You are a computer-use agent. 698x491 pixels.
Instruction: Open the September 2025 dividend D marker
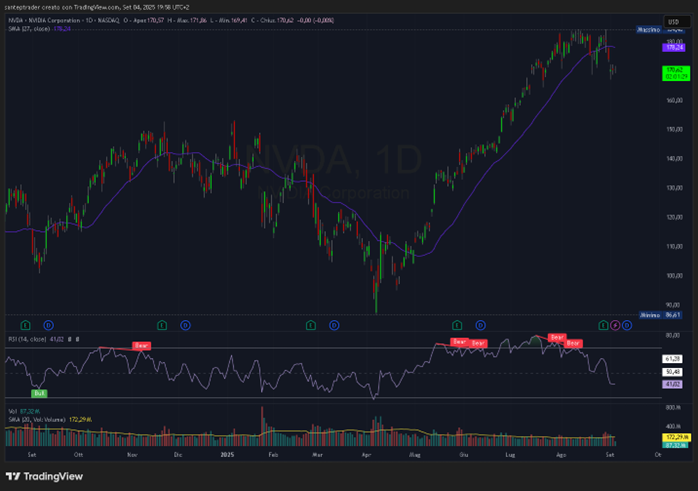pos(627,325)
